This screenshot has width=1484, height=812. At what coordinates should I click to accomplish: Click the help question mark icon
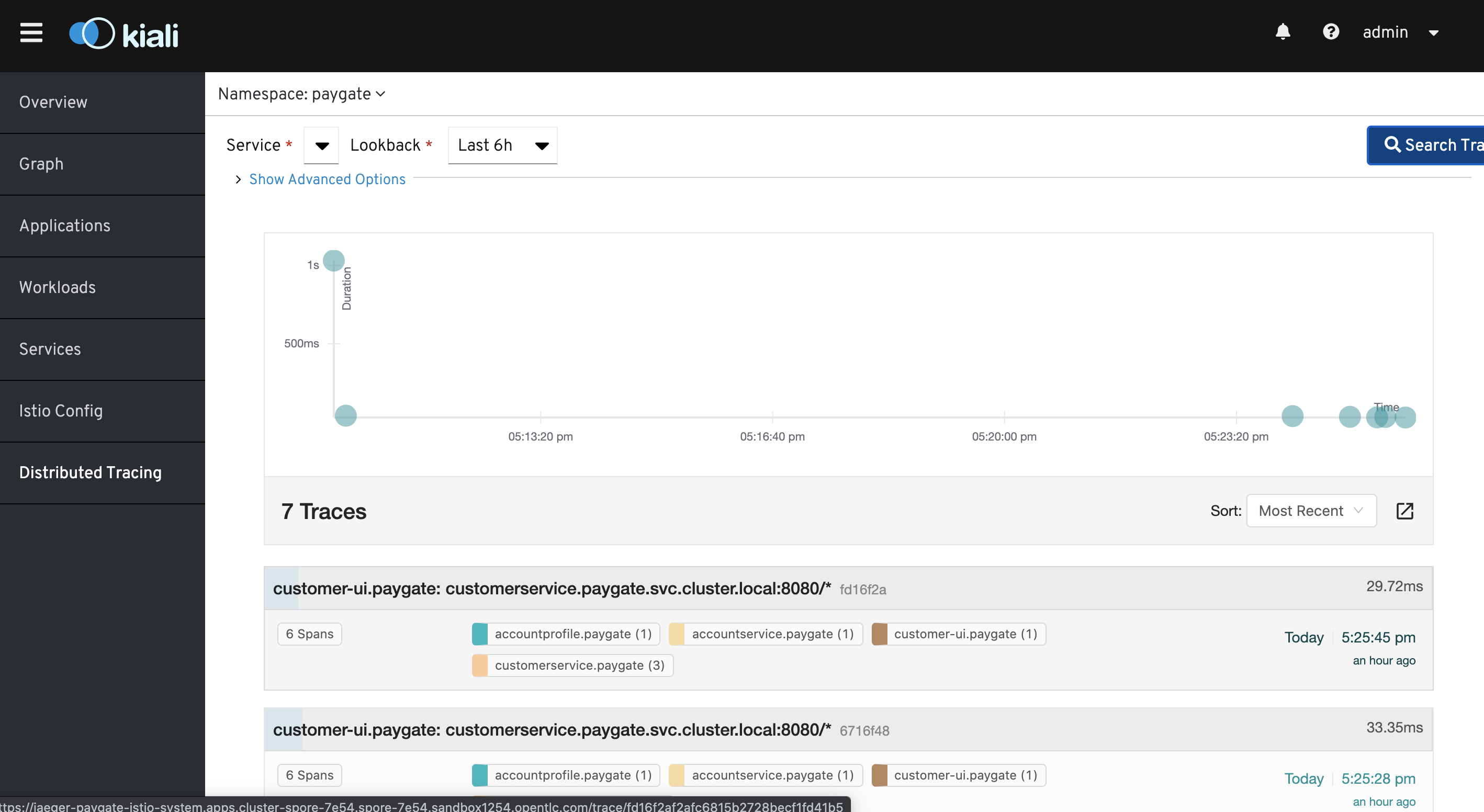coord(1331,32)
